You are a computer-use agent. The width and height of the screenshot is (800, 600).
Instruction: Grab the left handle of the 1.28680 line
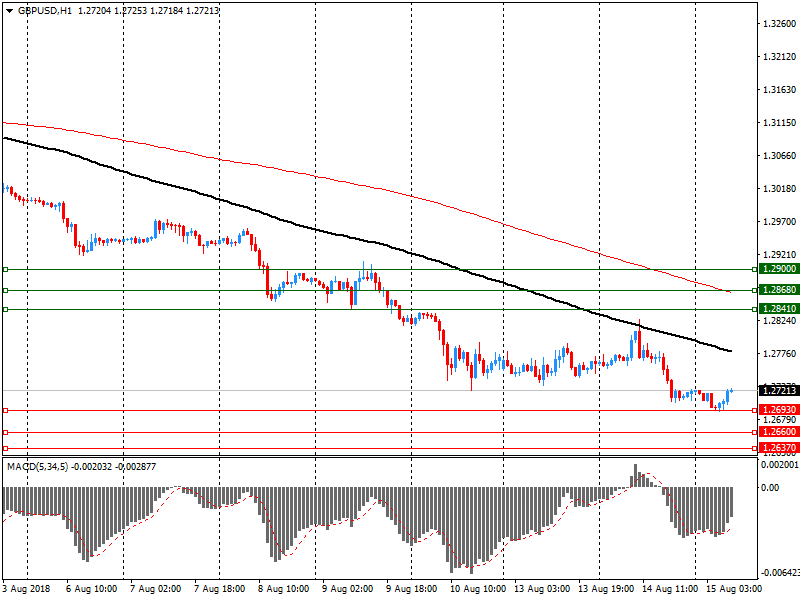tap(6, 291)
